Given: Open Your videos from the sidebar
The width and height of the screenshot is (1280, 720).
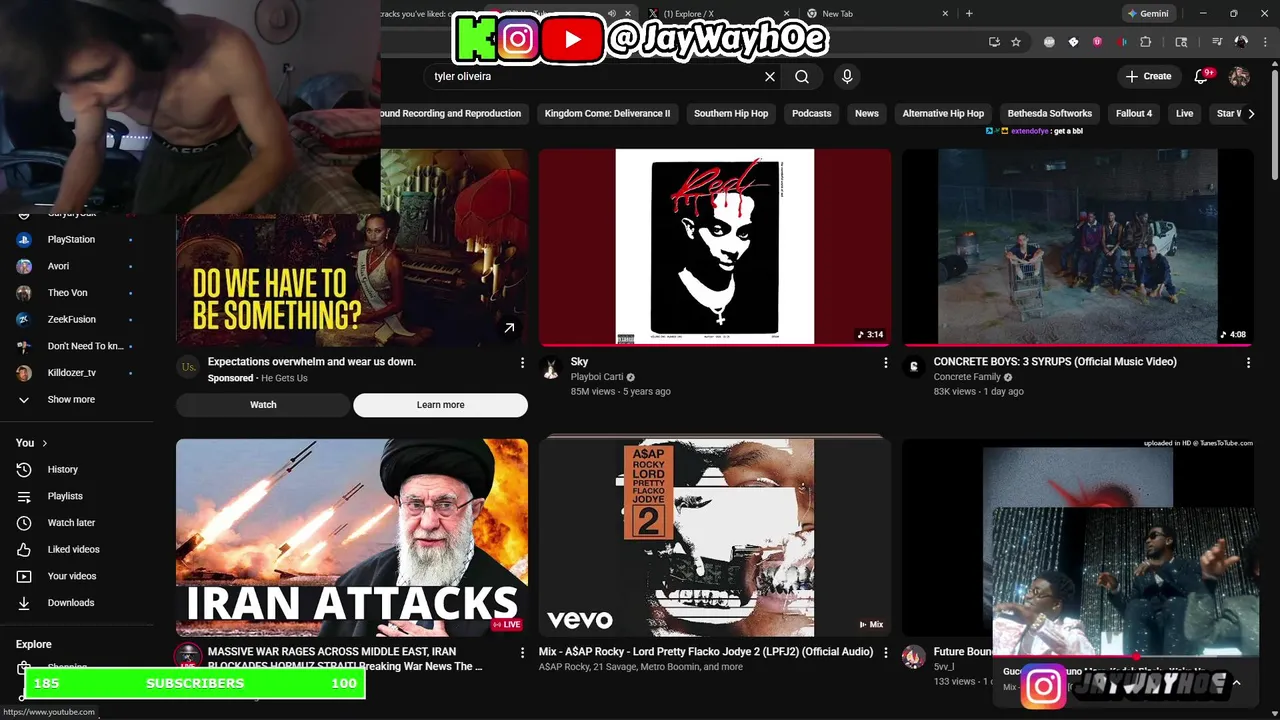Looking at the screenshot, I should tap(76, 576).
